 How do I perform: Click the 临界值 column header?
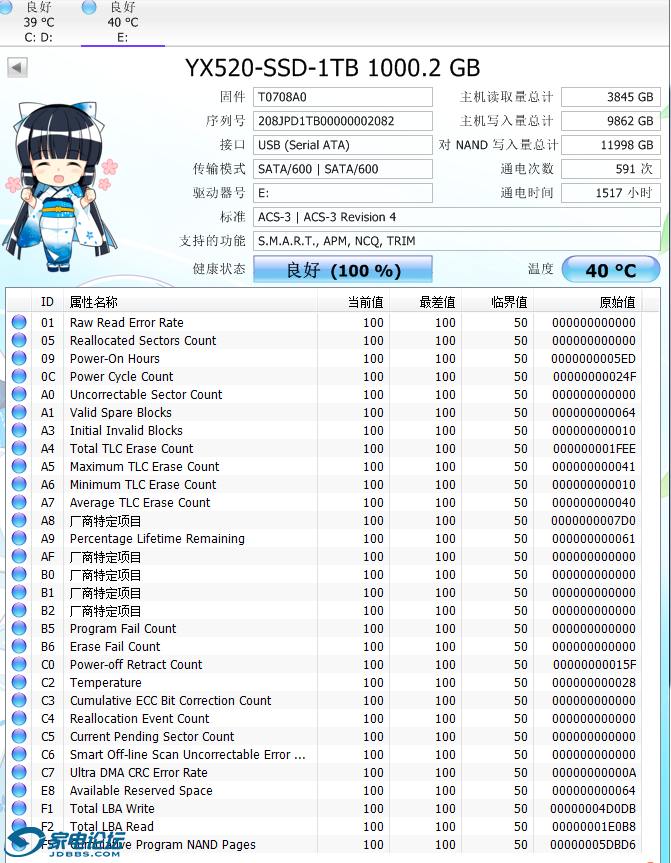coord(498,302)
